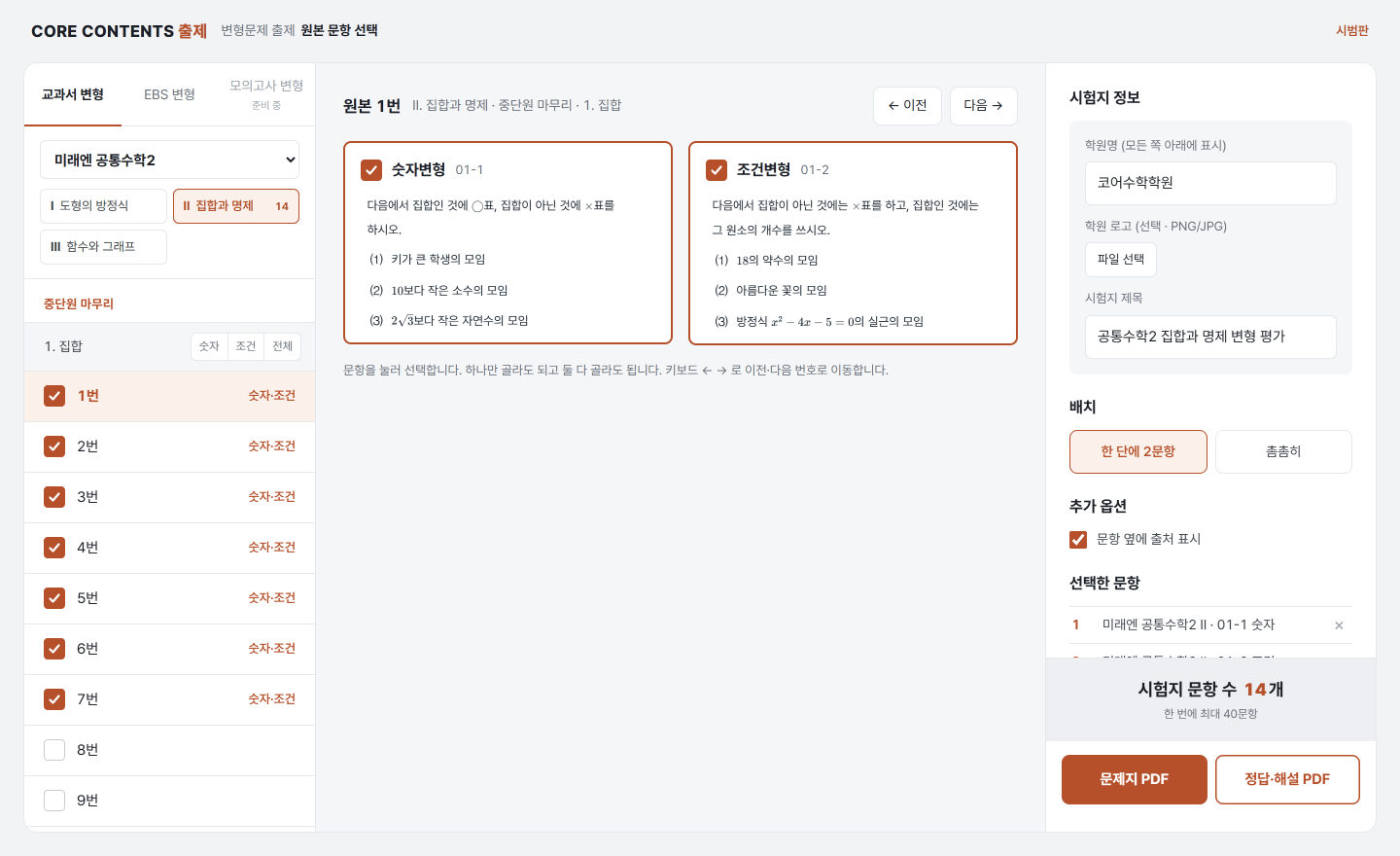This screenshot has width=1400, height=856.
Task: Click the 8번 row label
Action: click(x=87, y=750)
